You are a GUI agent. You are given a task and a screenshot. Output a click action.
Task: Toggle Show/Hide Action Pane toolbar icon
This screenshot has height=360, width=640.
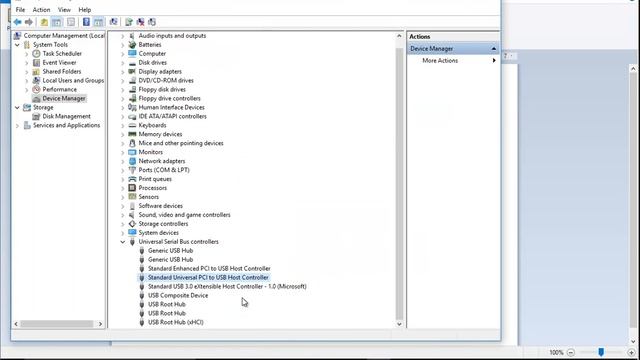point(98,22)
